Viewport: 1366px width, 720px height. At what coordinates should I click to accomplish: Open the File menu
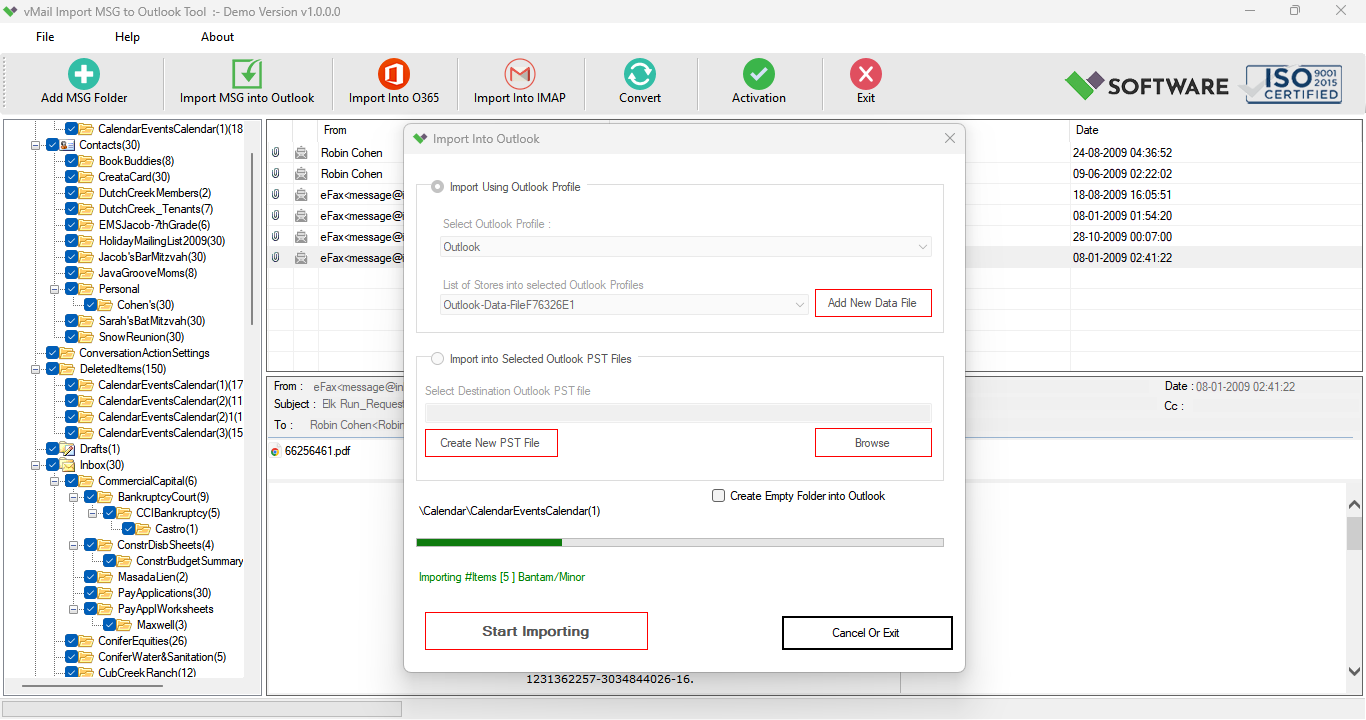click(x=45, y=37)
